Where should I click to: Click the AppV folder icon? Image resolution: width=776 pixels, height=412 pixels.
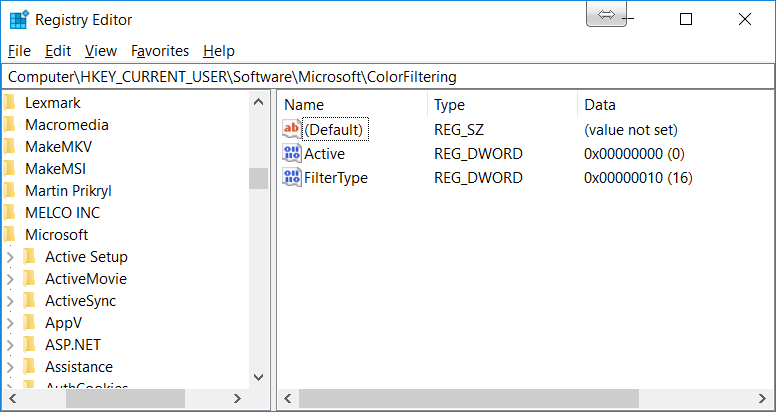point(30,323)
